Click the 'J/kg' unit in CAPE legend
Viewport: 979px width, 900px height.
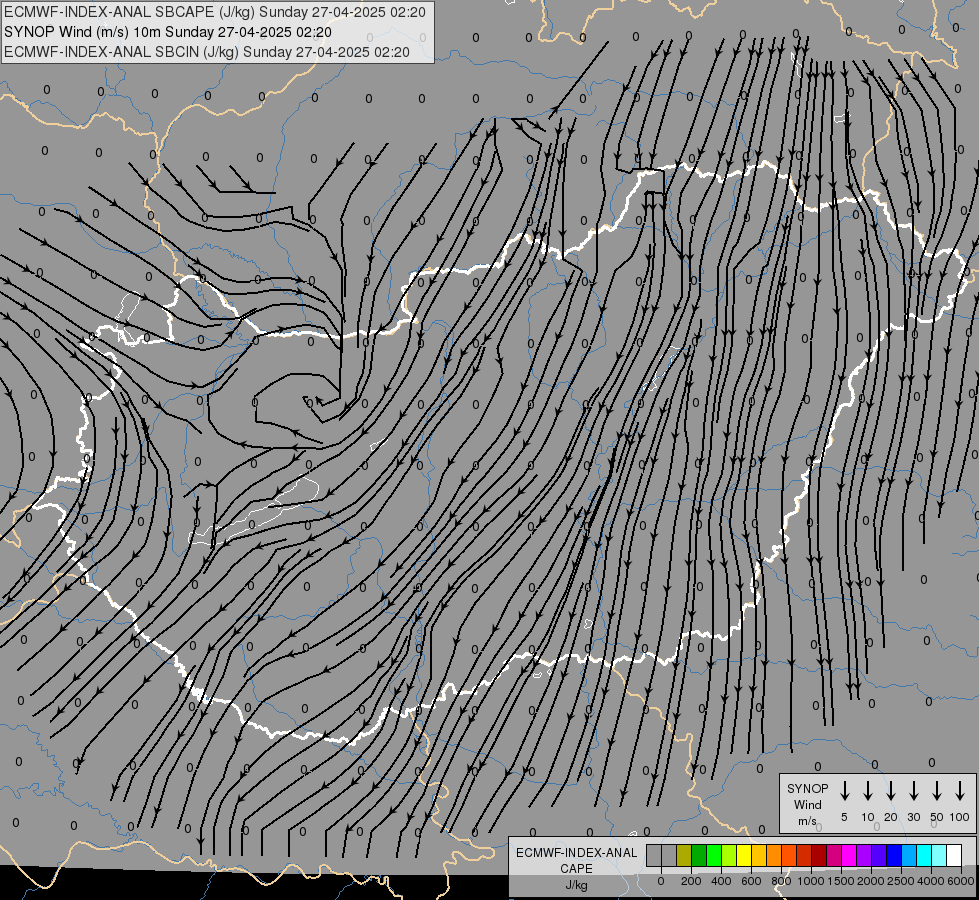(576, 885)
